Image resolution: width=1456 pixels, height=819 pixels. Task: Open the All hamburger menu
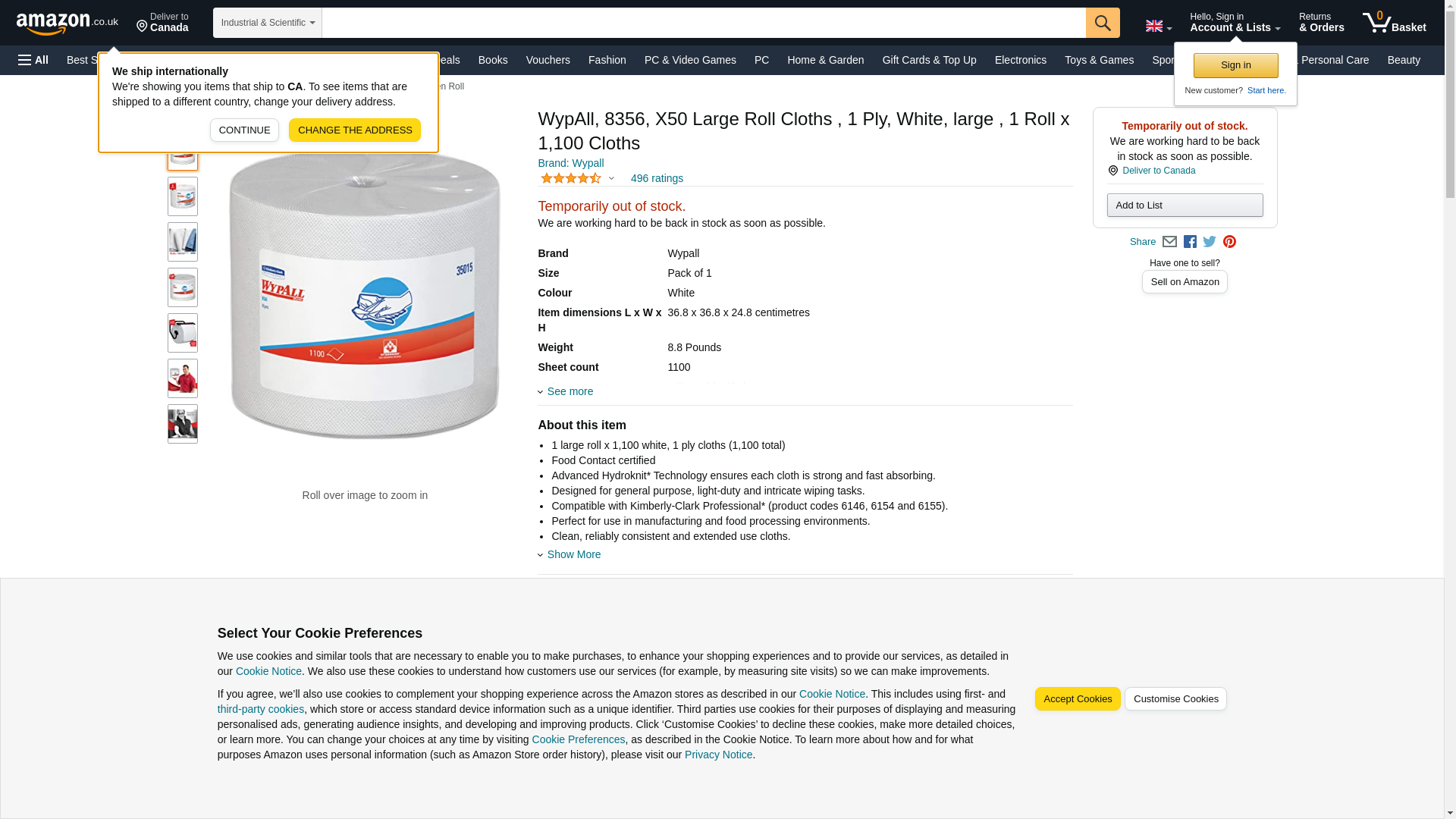[33, 60]
